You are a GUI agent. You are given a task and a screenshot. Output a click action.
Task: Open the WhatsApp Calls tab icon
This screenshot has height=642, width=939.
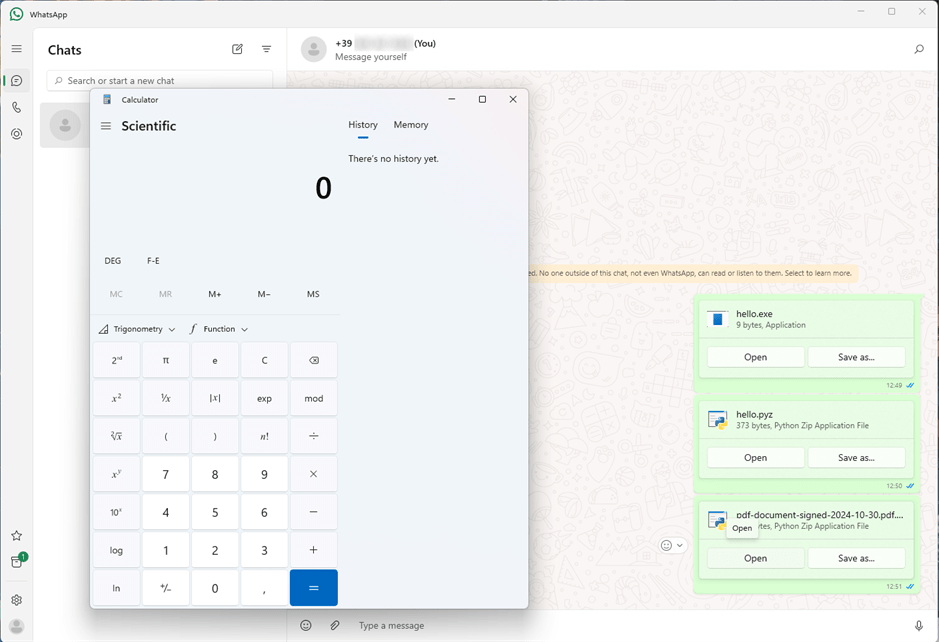click(16, 107)
